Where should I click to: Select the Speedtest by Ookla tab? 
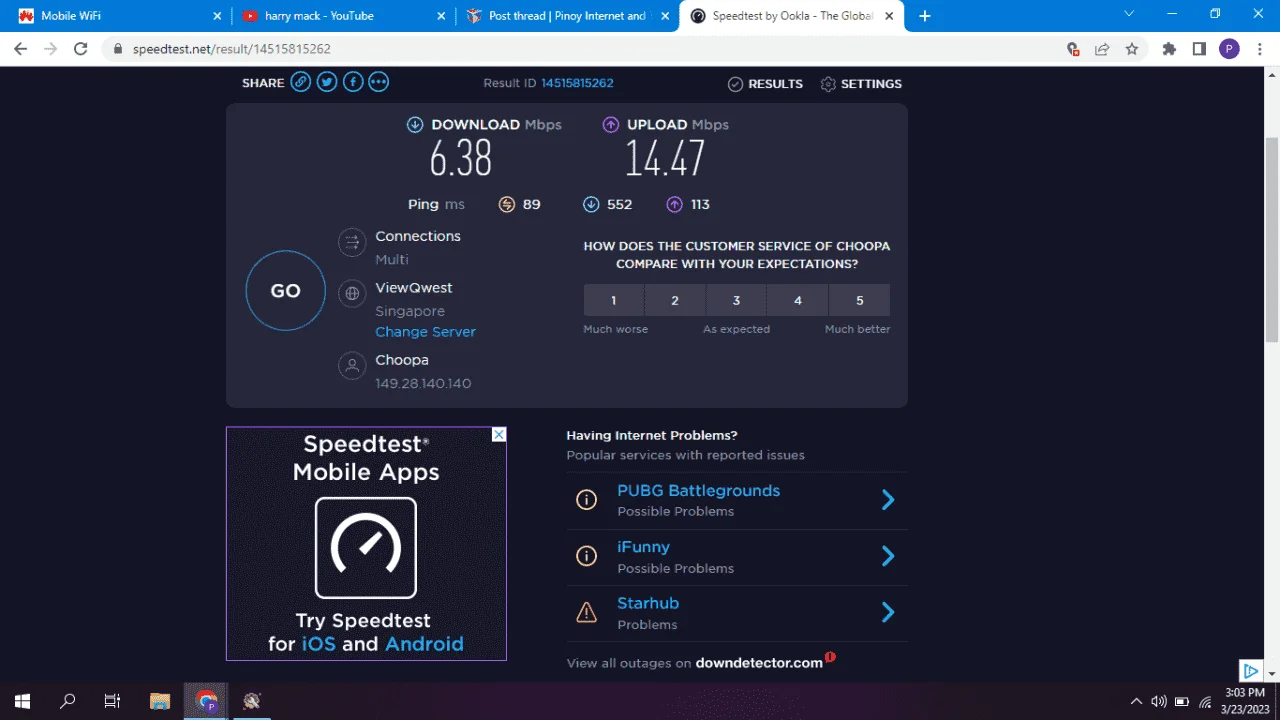tap(792, 16)
